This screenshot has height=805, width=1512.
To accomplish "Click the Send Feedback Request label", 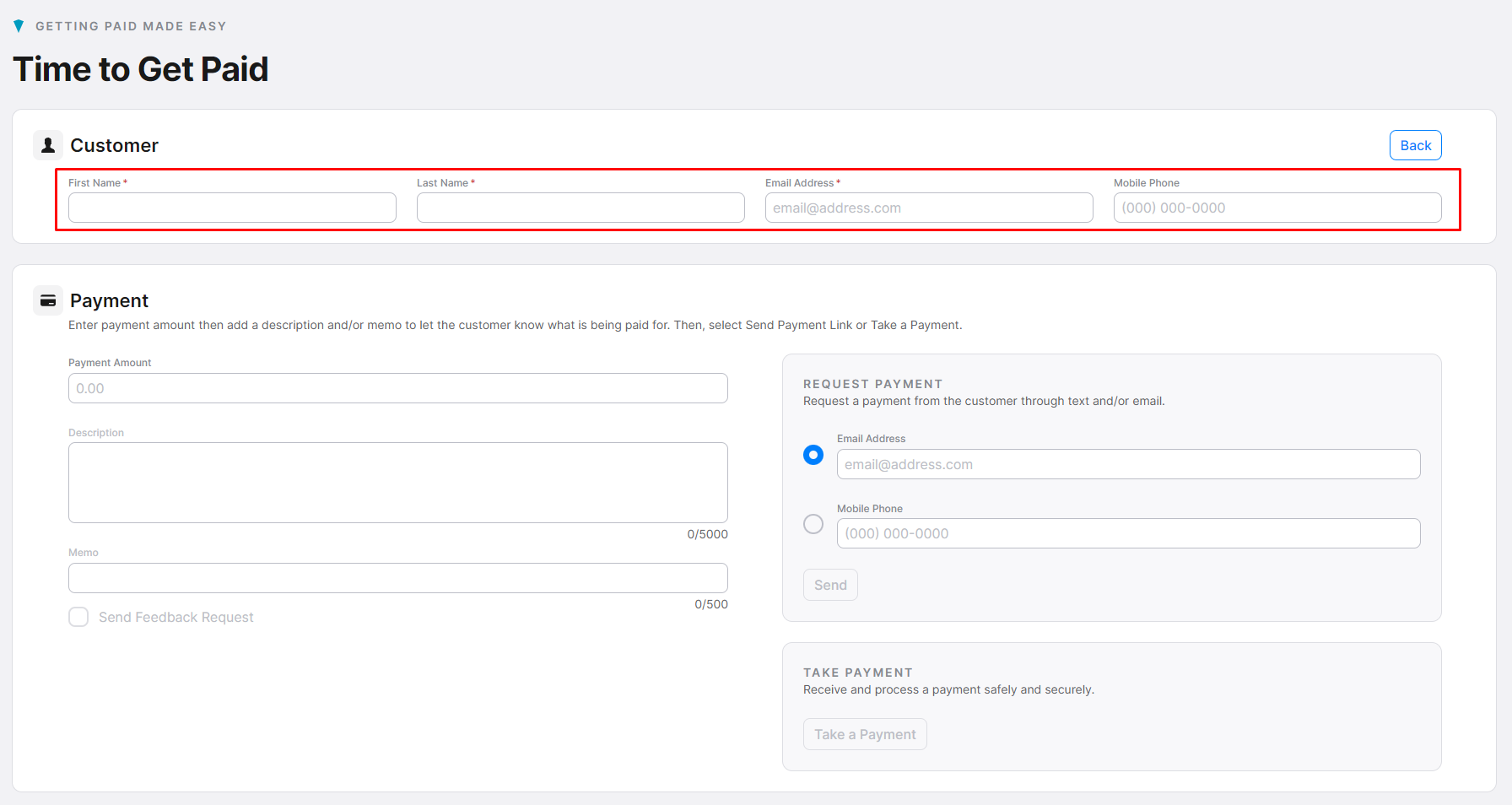I will pos(175,618).
